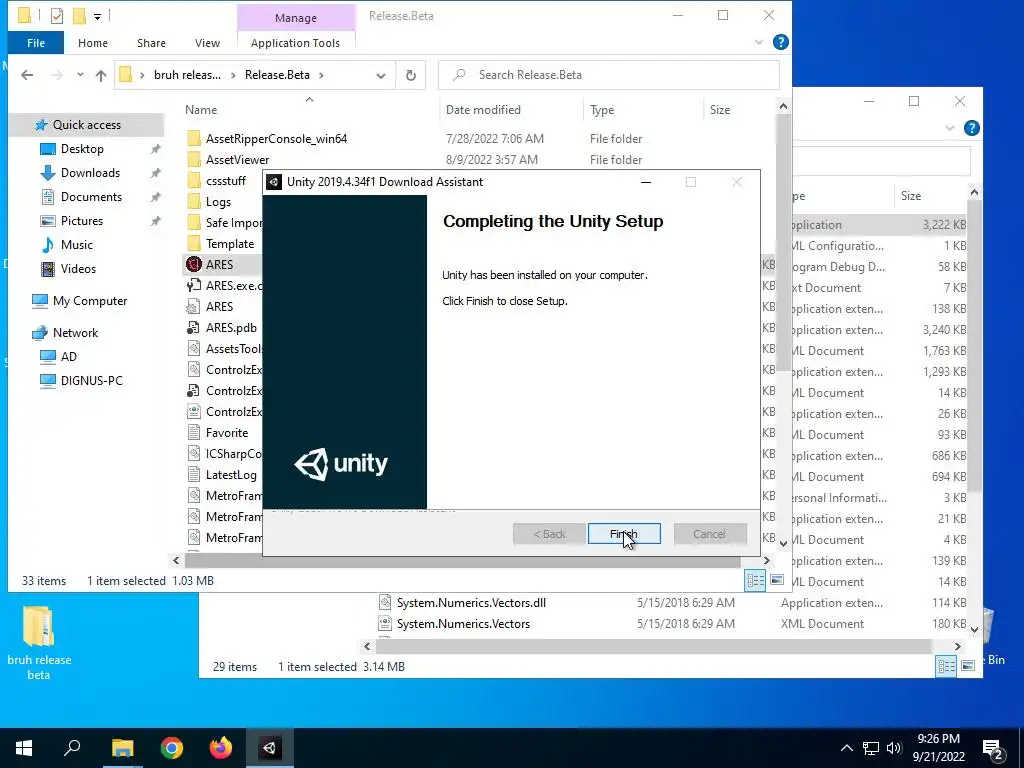Open File Explorer from taskbar
Viewport: 1024px width, 768px height.
[122, 748]
